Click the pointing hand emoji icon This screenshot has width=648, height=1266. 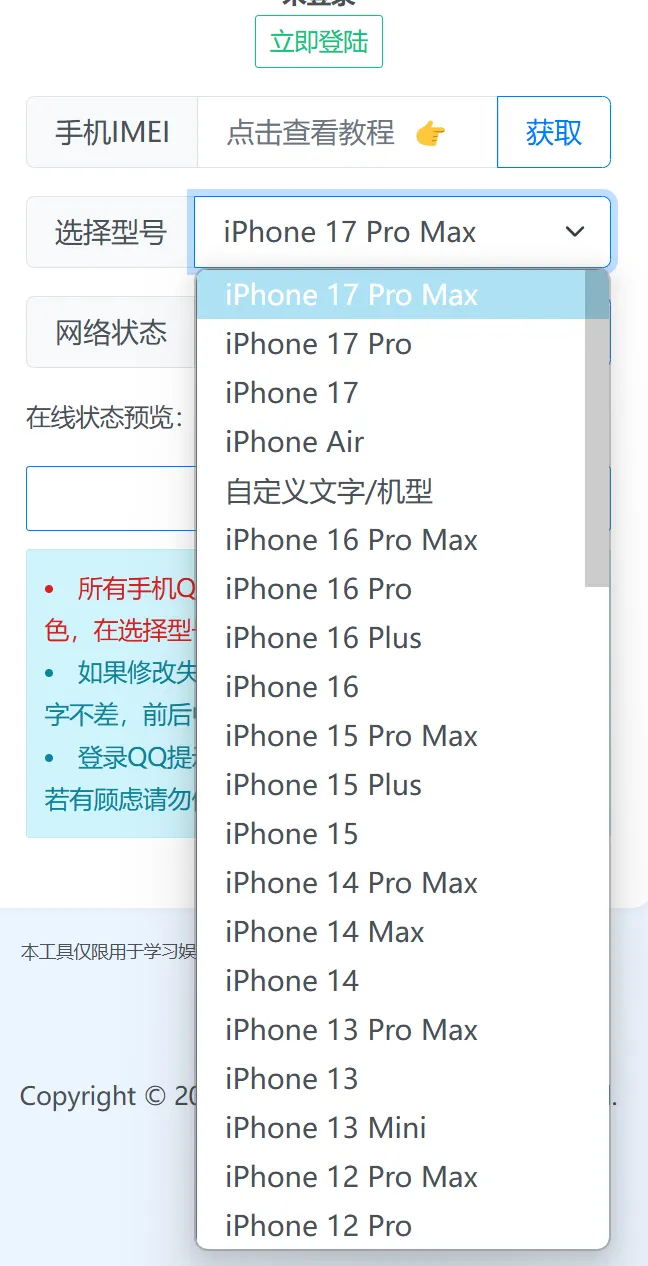(430, 133)
